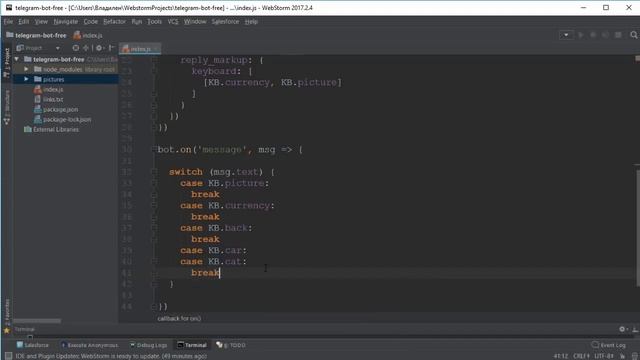Viewport: 640px width, 360px height.
Task: Open the Edit menu
Action: point(24,22)
